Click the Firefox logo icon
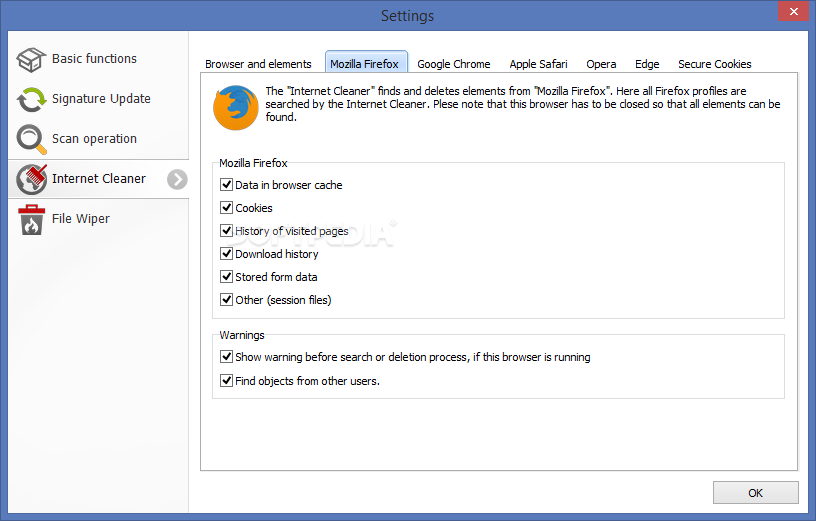 click(236, 107)
